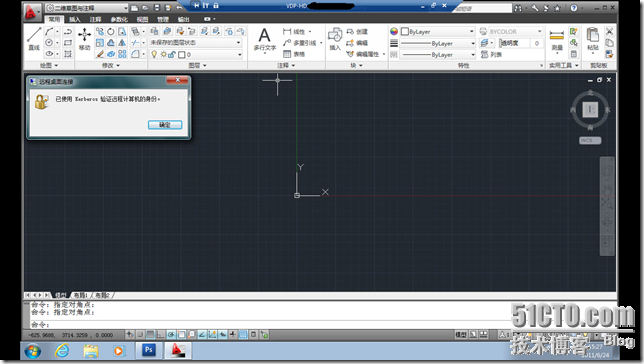Click OK (确定) in Remote Desktop dialog

[165, 124]
